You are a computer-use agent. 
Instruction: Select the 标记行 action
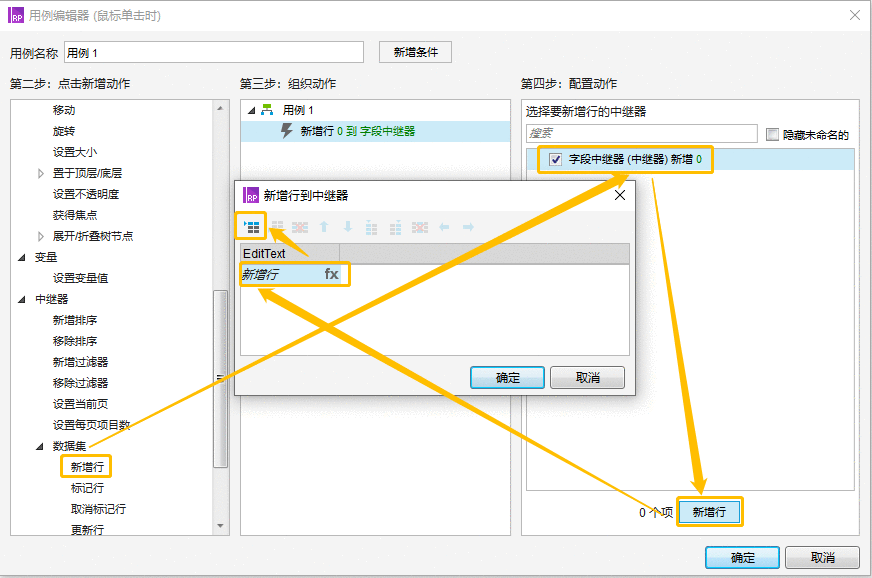[87, 488]
